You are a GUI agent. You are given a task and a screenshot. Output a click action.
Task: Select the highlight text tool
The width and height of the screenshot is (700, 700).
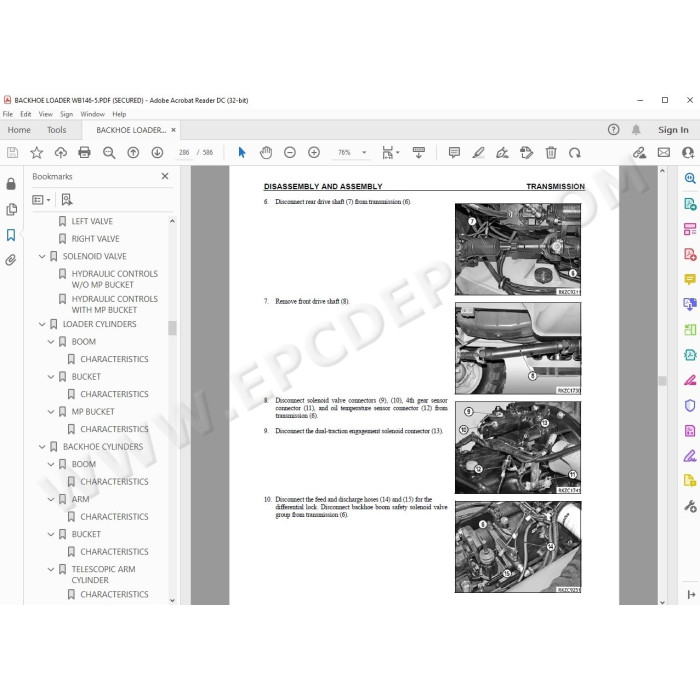[478, 153]
